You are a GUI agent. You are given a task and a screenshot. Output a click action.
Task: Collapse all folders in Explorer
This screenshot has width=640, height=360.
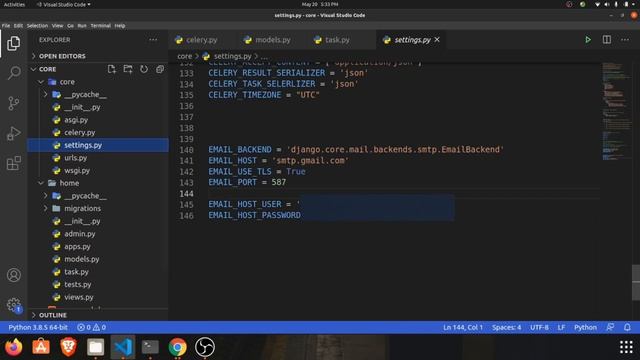(x=160, y=69)
